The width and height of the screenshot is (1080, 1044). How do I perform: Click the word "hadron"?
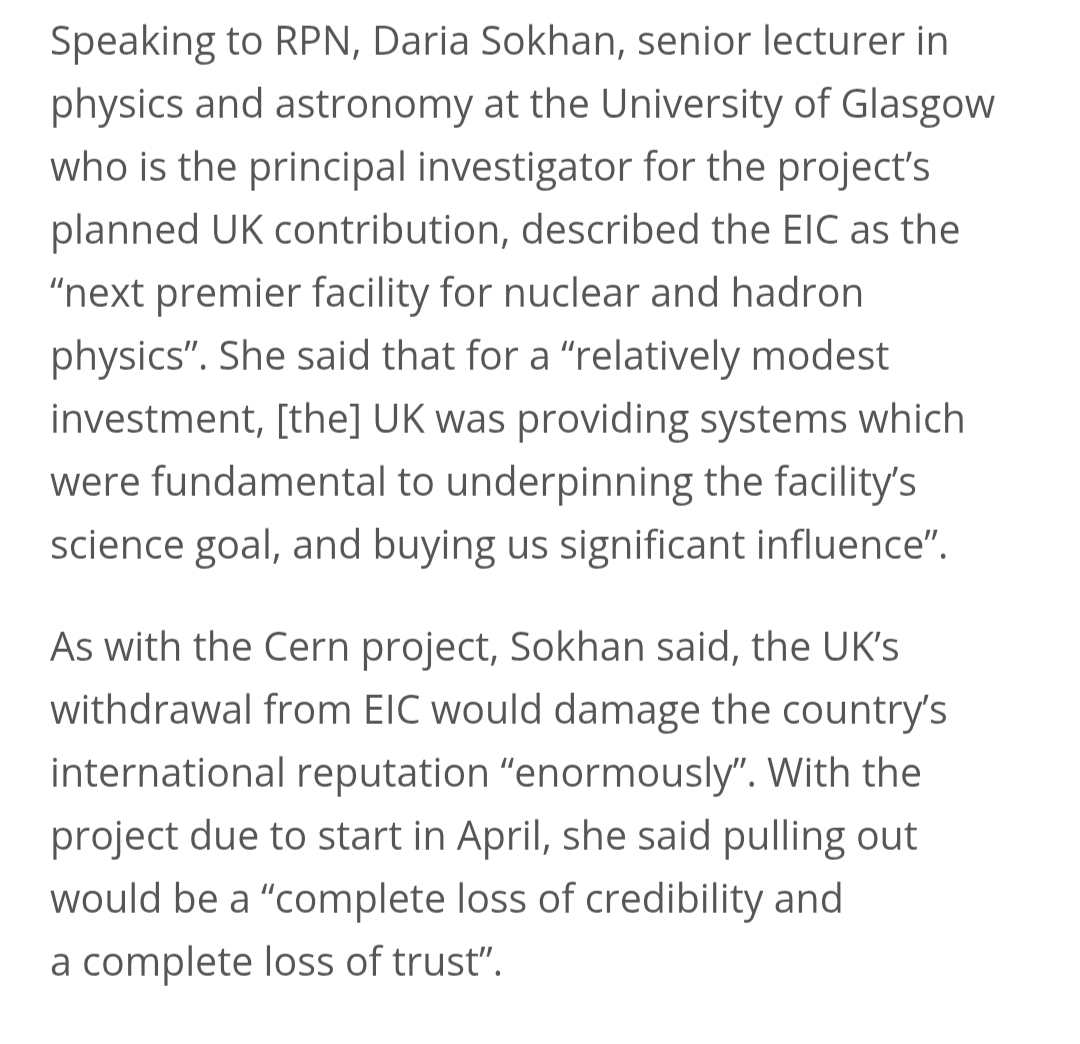[x=796, y=294]
